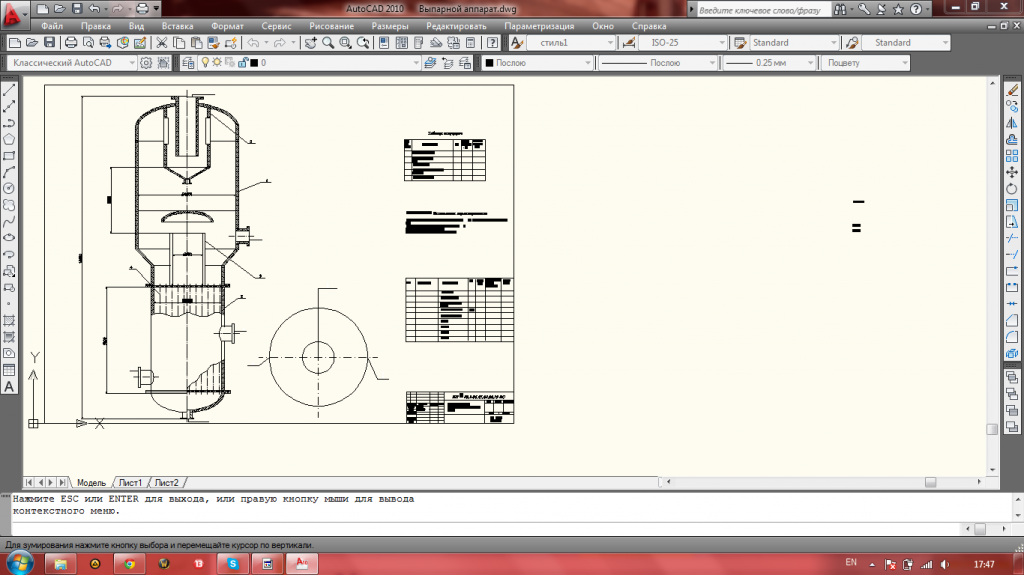
Task: Click the vertical drawing scrollbar thumb
Action: (992, 429)
